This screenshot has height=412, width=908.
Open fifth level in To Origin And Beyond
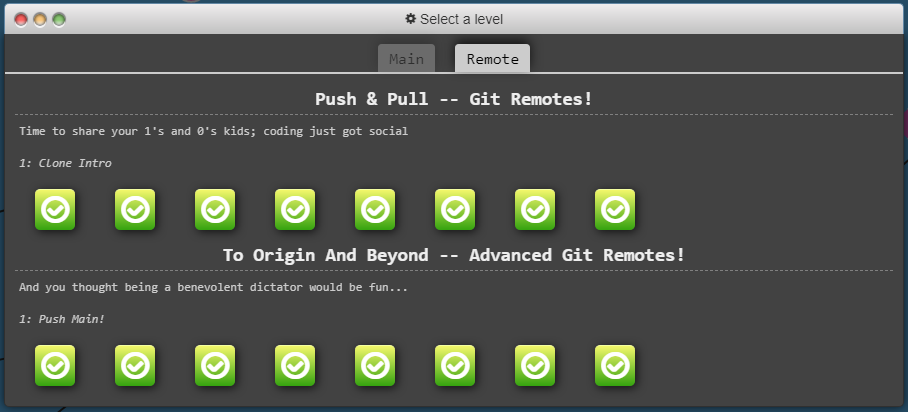(375, 366)
